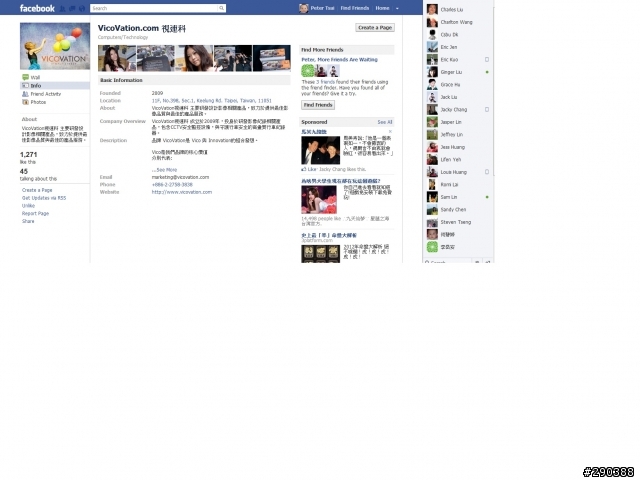Click Sam Lin's green online indicator
The image size is (640, 480).
(487, 197)
